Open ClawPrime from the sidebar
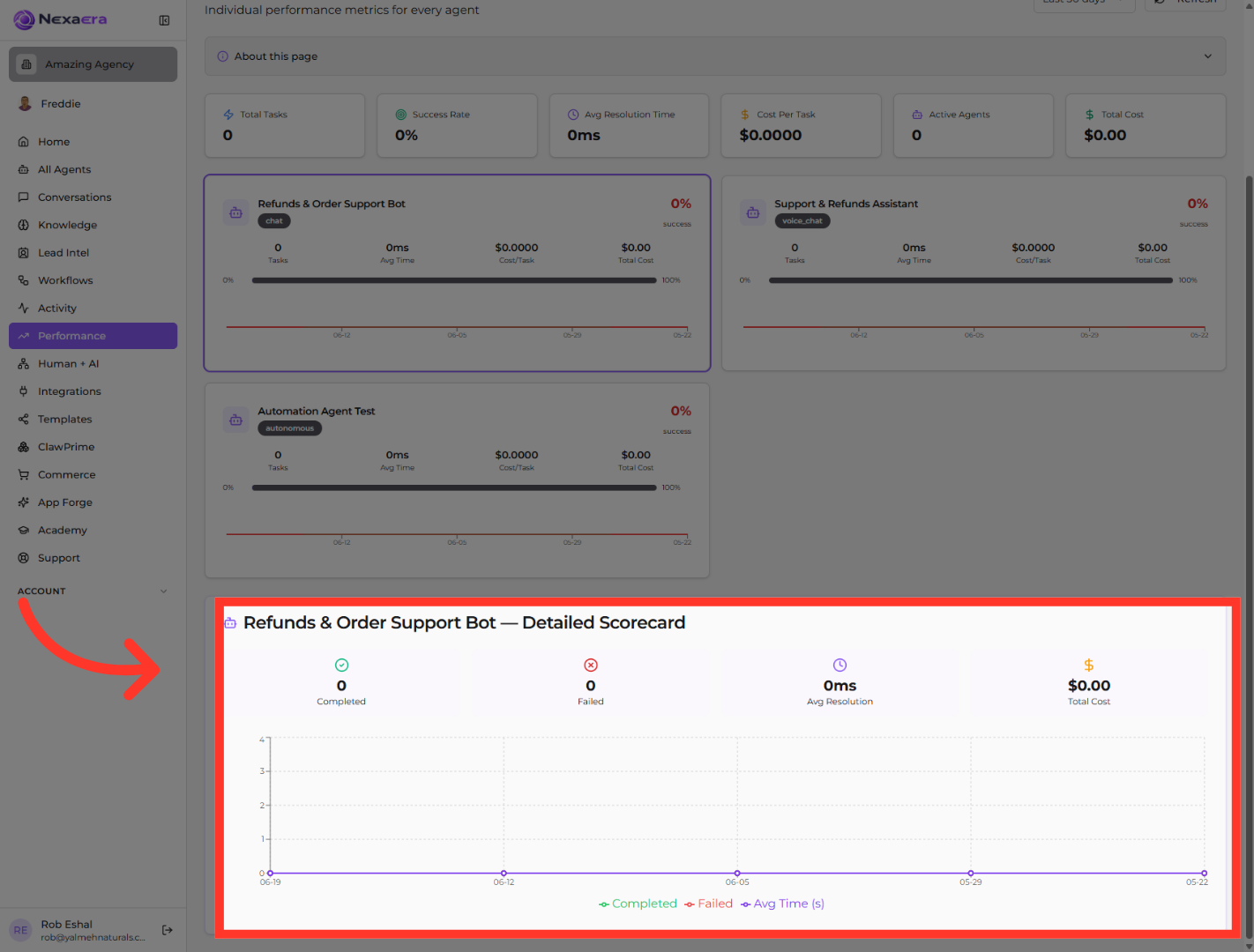This screenshot has height=952, width=1254. (93, 447)
